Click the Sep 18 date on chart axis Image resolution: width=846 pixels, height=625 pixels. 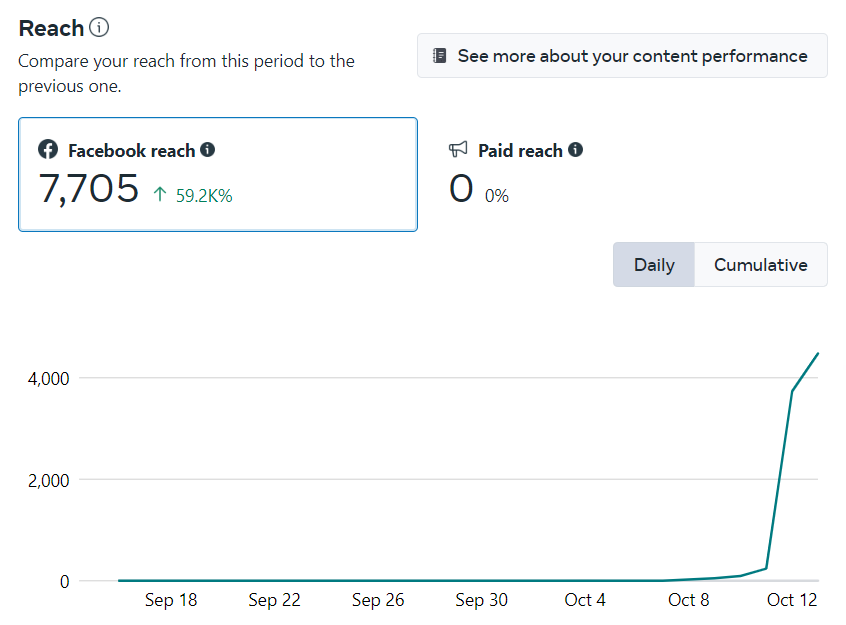[x=171, y=600]
